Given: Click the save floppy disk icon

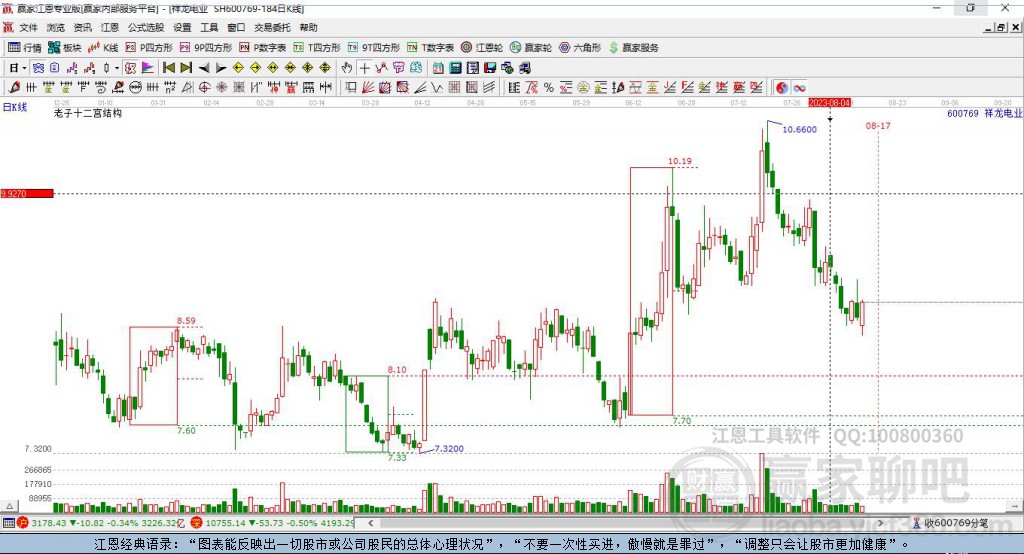Looking at the screenshot, I should pos(490,68).
